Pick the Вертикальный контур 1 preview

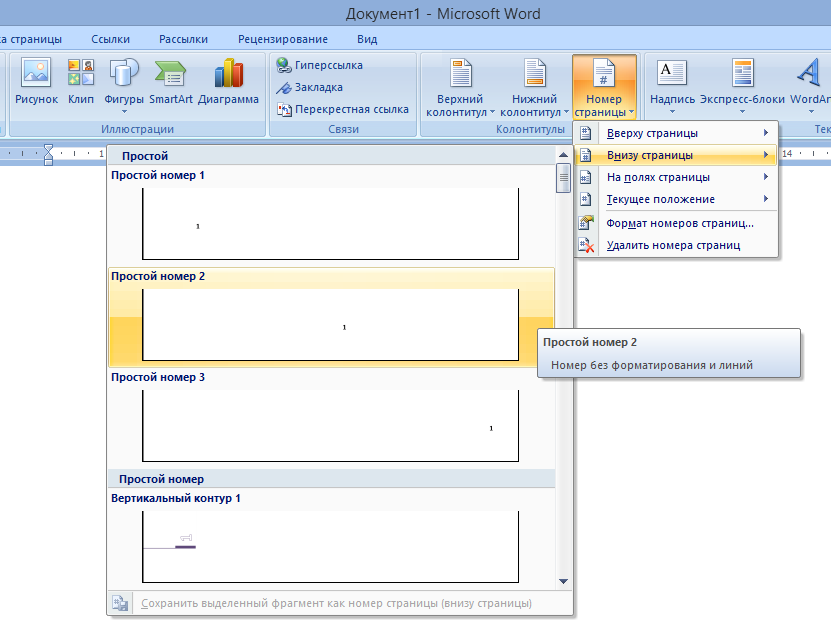tap(330, 546)
